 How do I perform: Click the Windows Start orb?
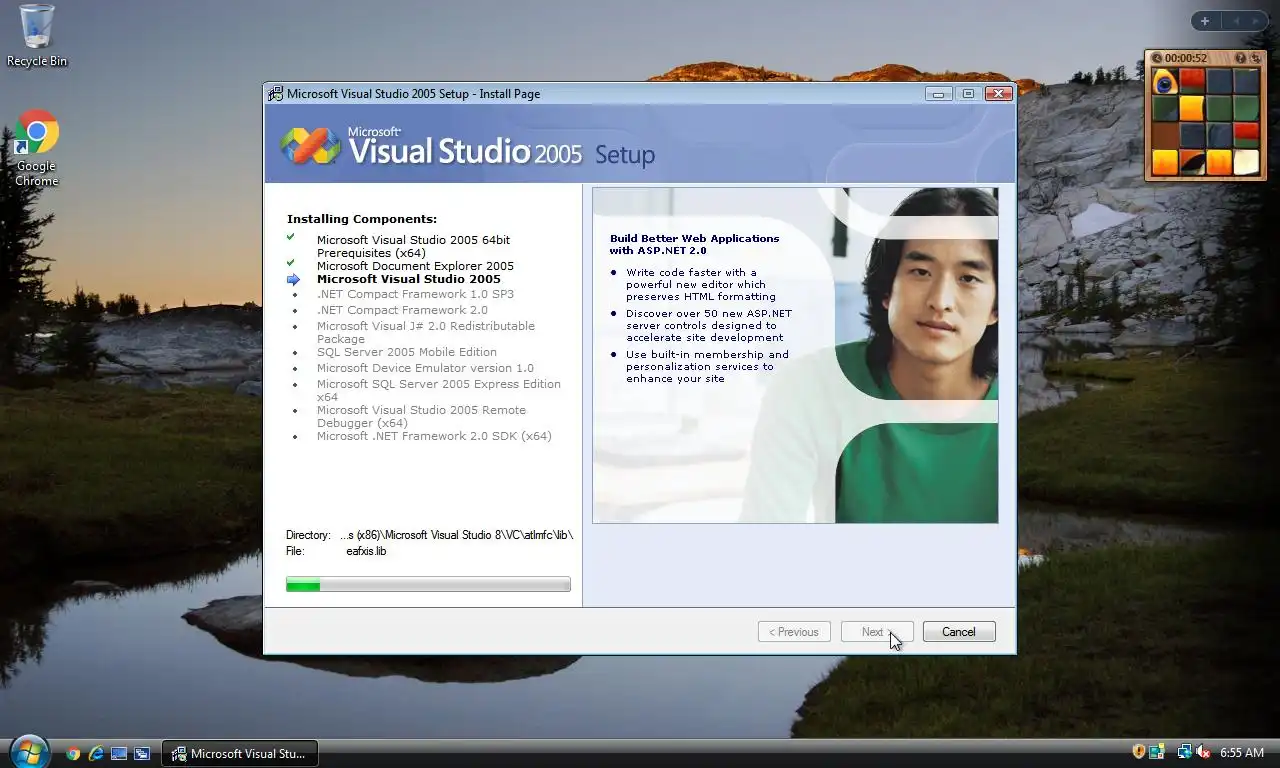click(x=28, y=752)
